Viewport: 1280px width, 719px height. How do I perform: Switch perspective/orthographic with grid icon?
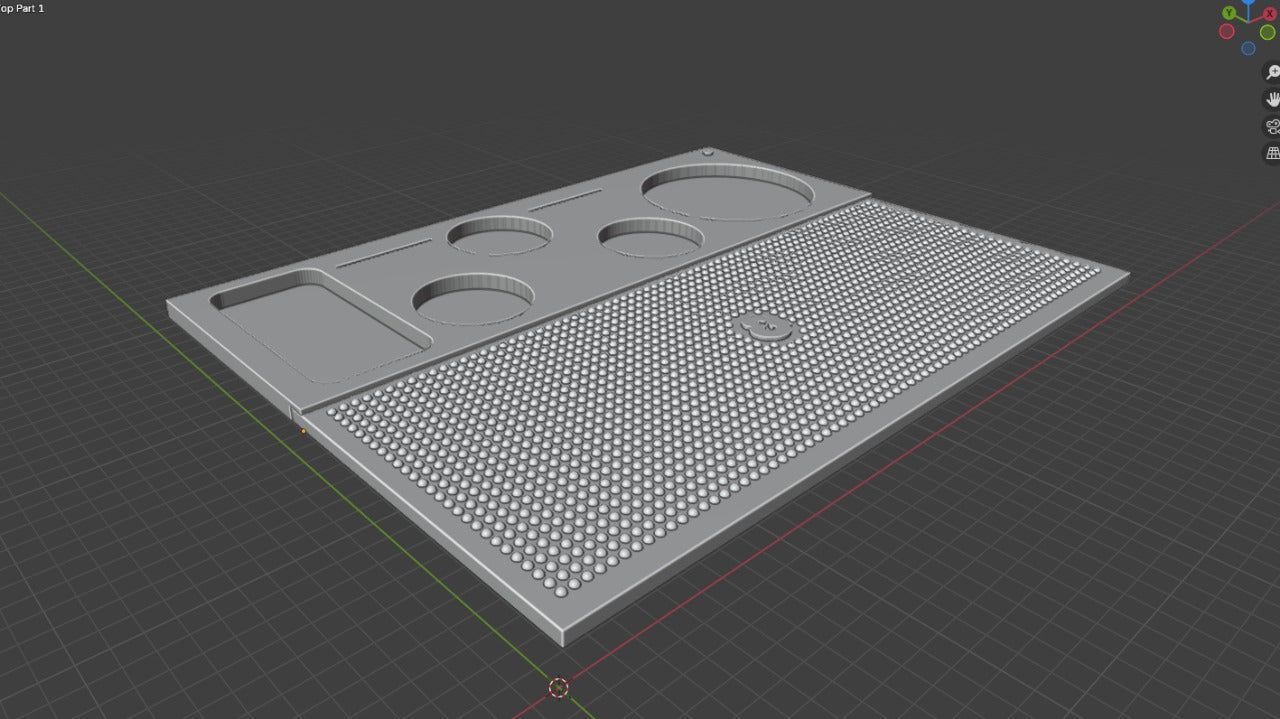coord(1272,153)
